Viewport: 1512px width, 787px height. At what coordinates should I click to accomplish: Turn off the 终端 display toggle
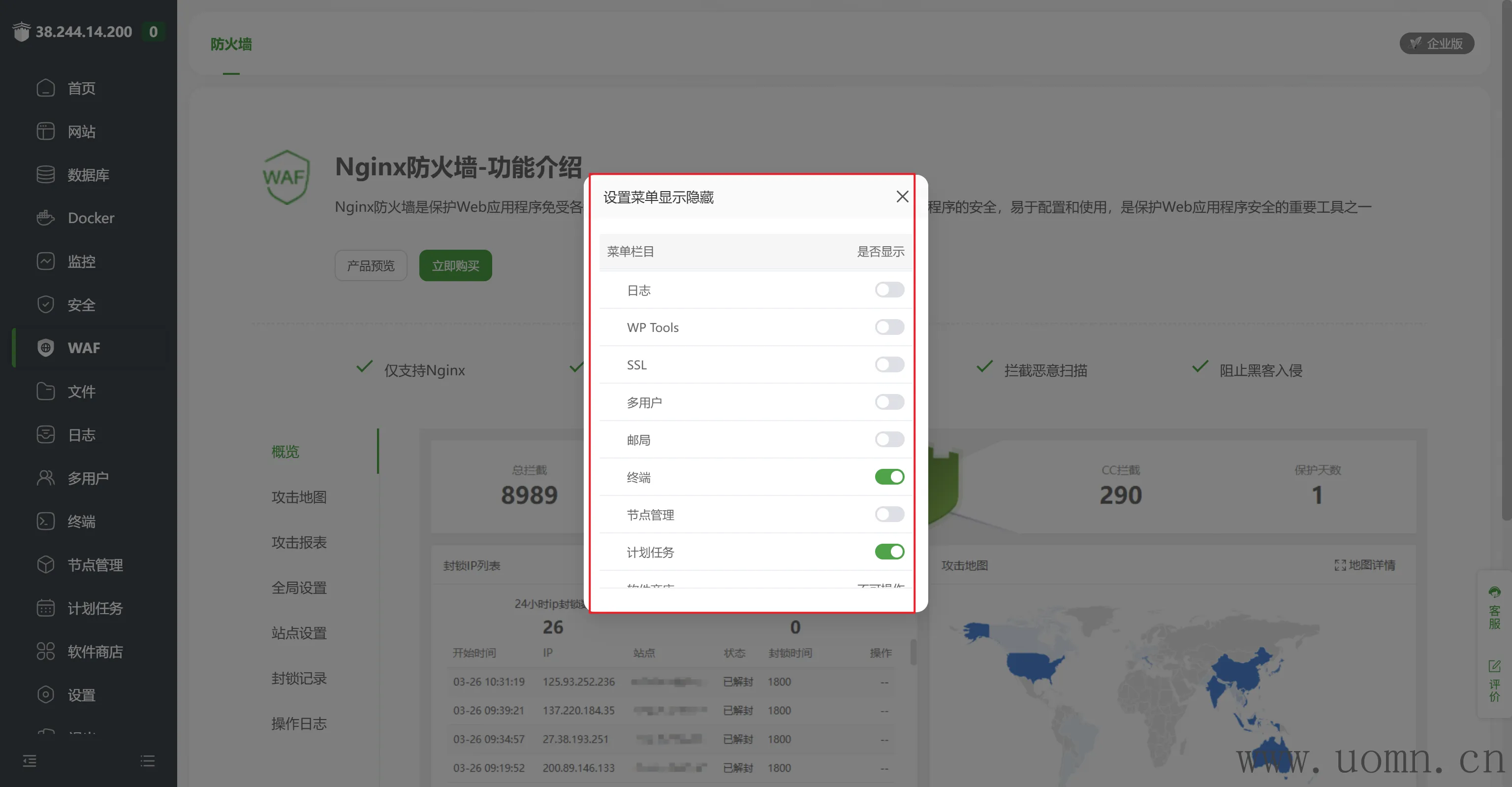[889, 477]
